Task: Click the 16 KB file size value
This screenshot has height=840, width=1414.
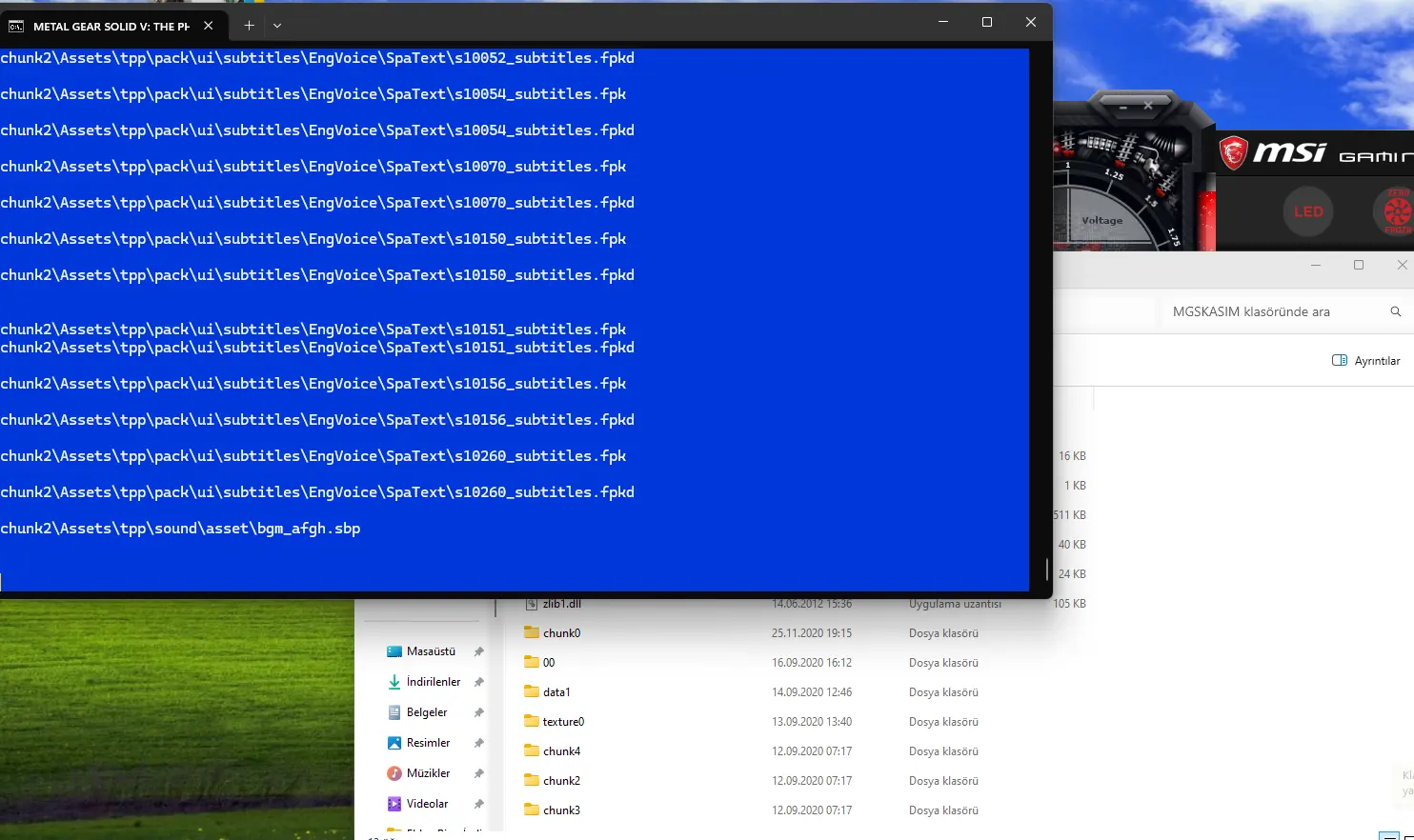Action: [x=1072, y=456]
